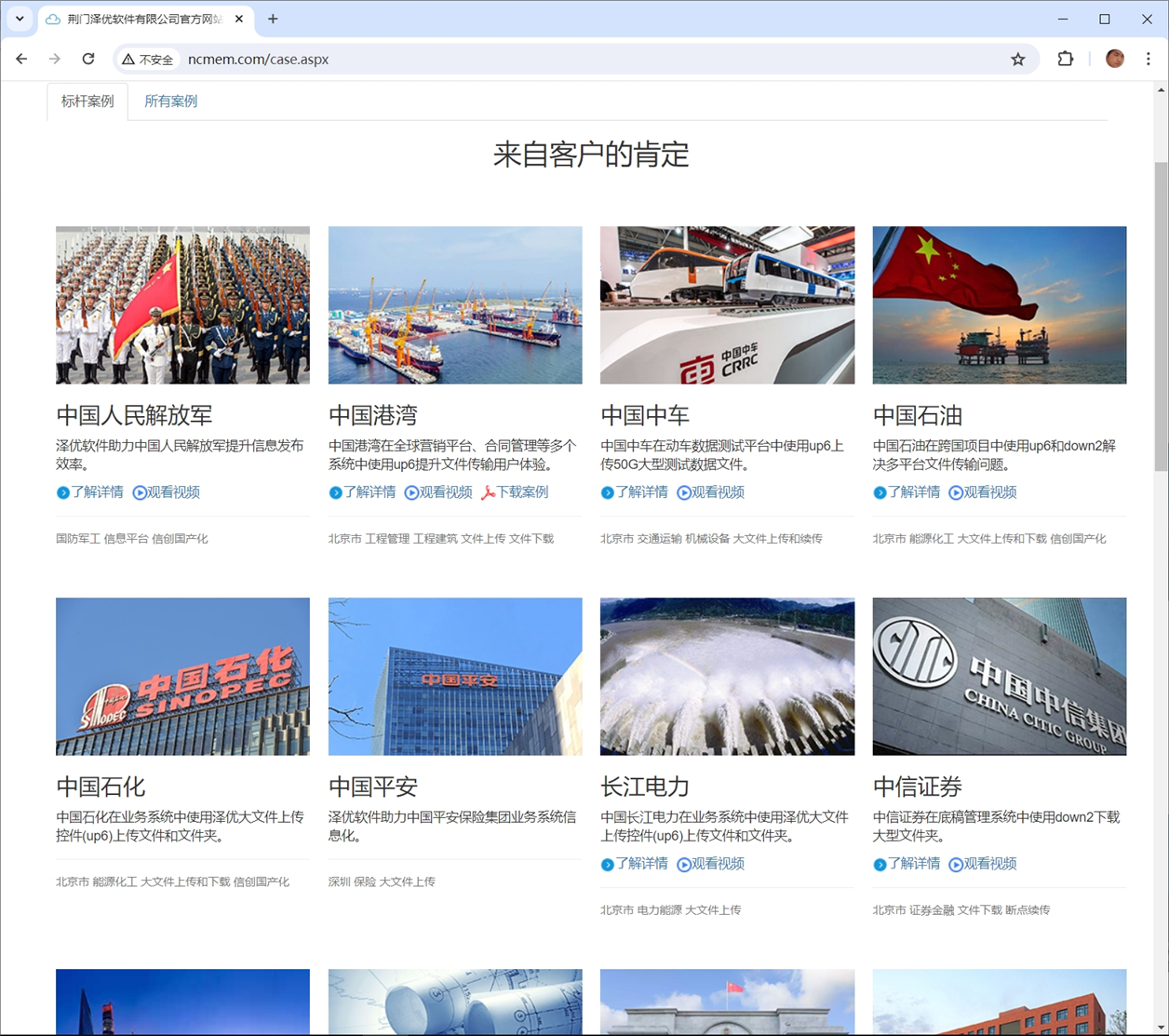Click 观看视频 under 中国石油

tap(984, 492)
